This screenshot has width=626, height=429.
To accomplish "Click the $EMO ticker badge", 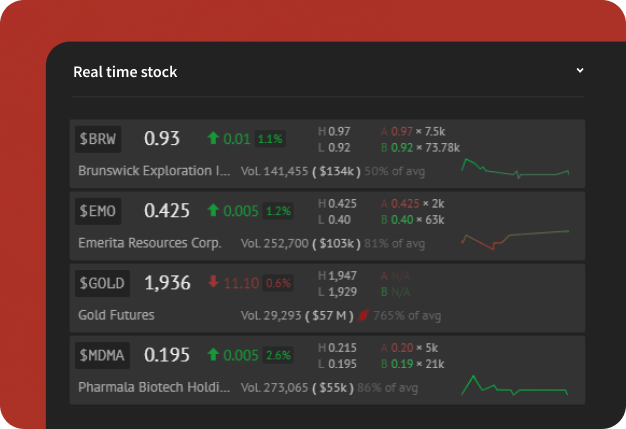I will pos(100,210).
